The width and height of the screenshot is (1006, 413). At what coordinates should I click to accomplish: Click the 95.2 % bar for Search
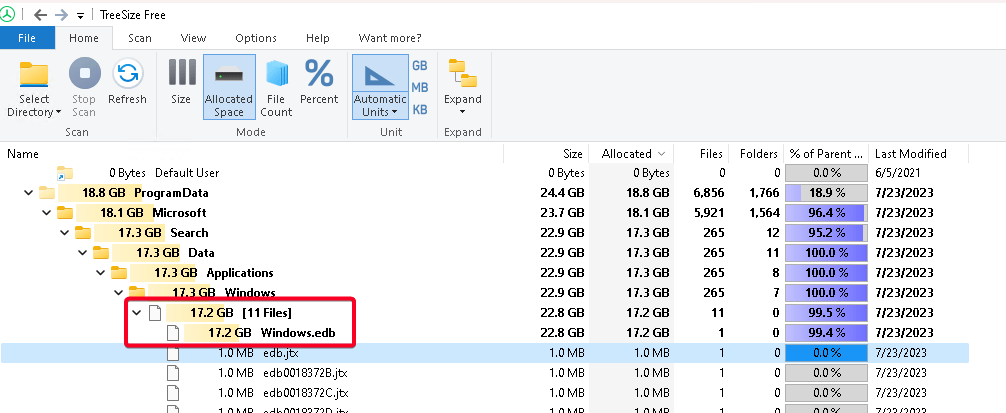(x=826, y=233)
